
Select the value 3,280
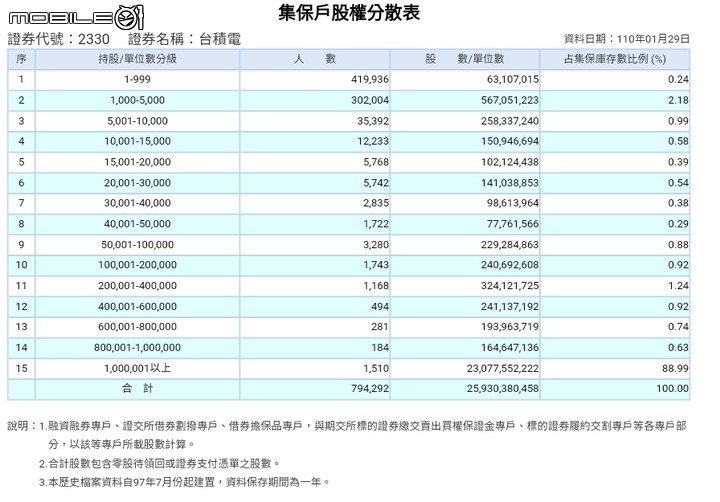click(x=376, y=245)
